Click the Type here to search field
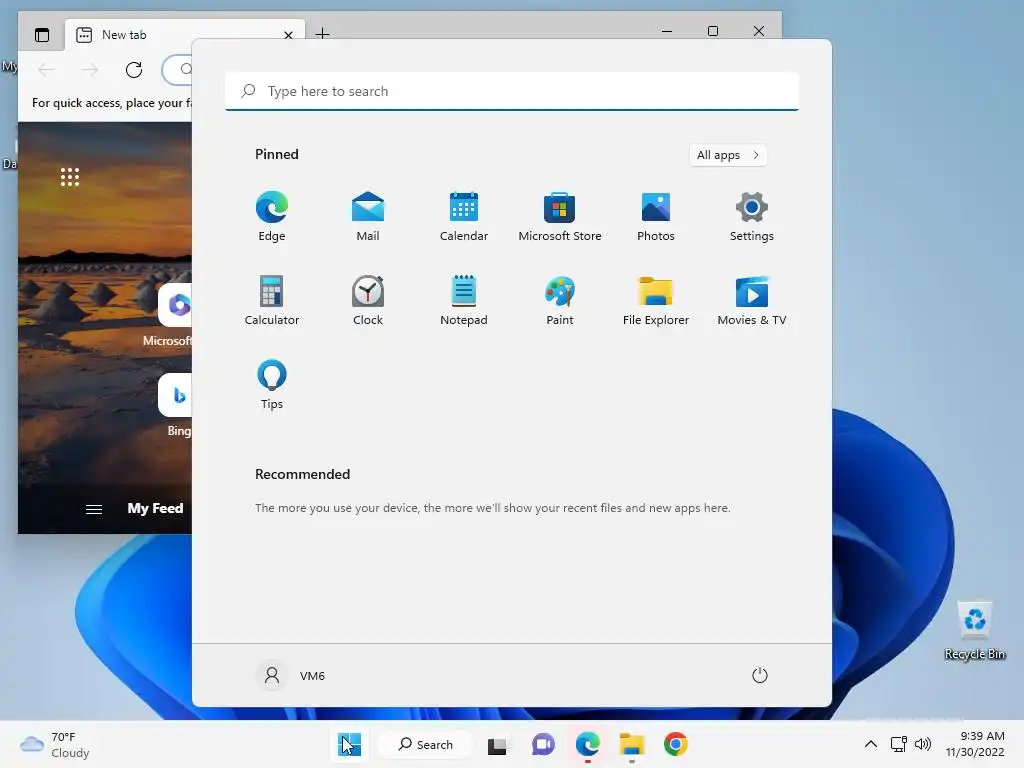1024x768 pixels. 512,91
